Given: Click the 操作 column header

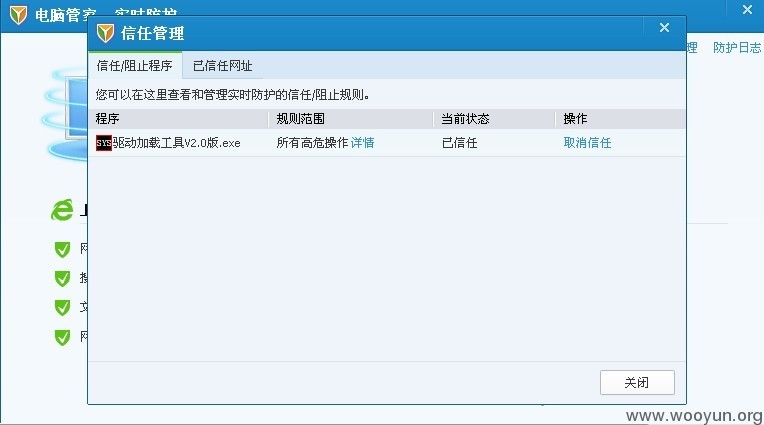Looking at the screenshot, I should tap(575, 119).
